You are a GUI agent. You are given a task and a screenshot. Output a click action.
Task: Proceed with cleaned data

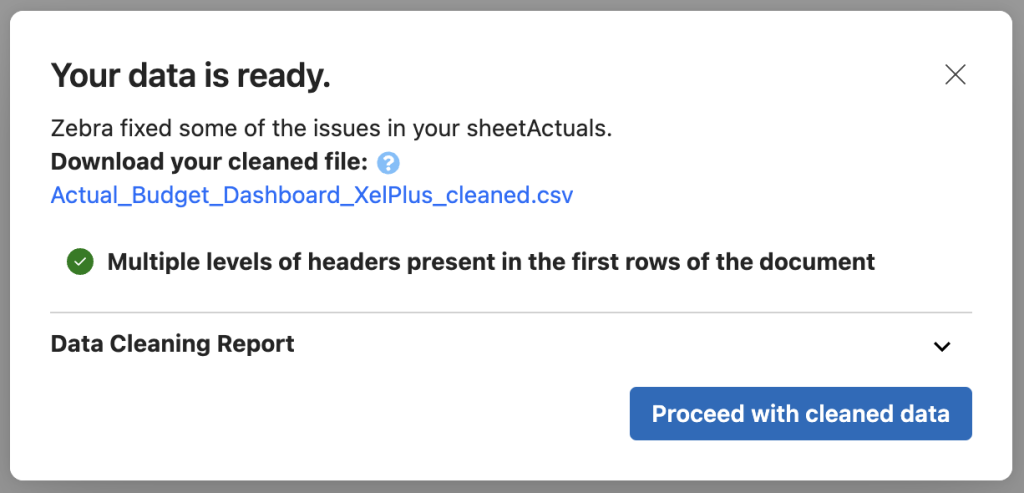point(801,413)
